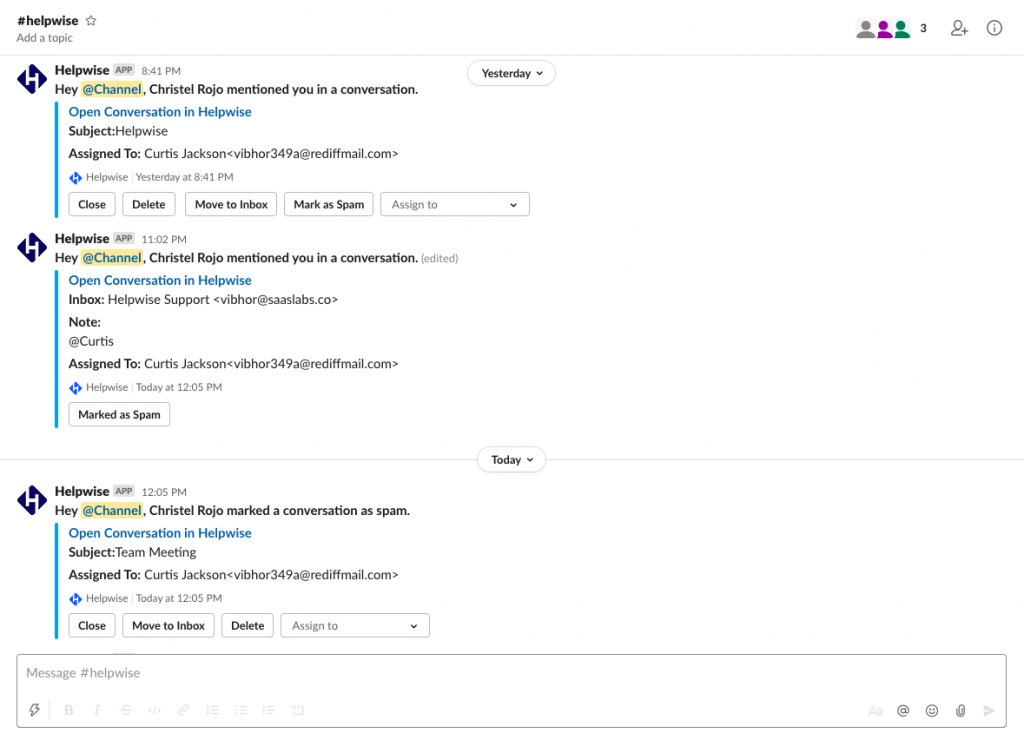The height and width of the screenshot is (746, 1024).
Task: Star the #helpwise channel
Action: point(91,20)
